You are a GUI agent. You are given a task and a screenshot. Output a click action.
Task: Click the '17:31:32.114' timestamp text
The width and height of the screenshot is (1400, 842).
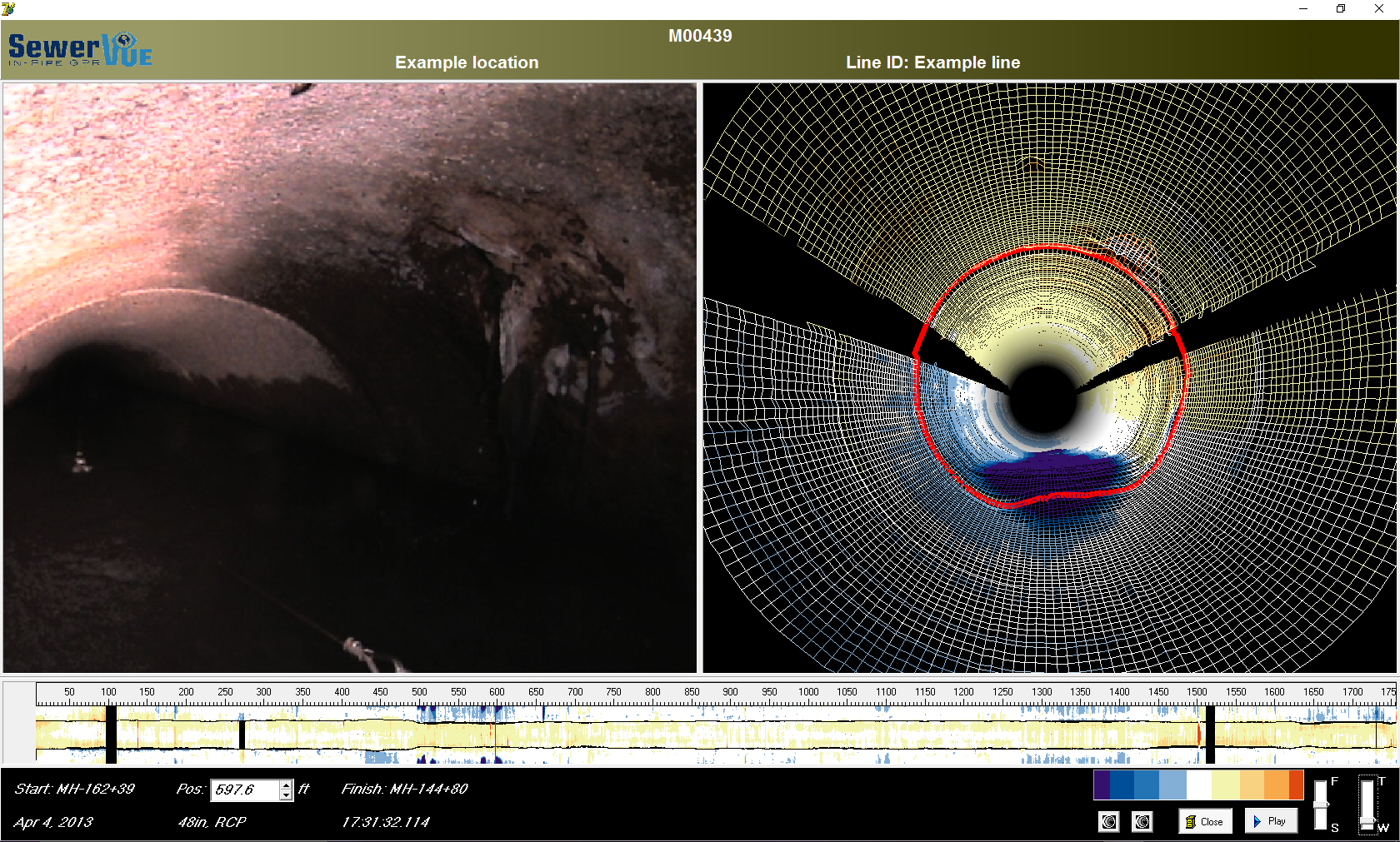click(386, 822)
